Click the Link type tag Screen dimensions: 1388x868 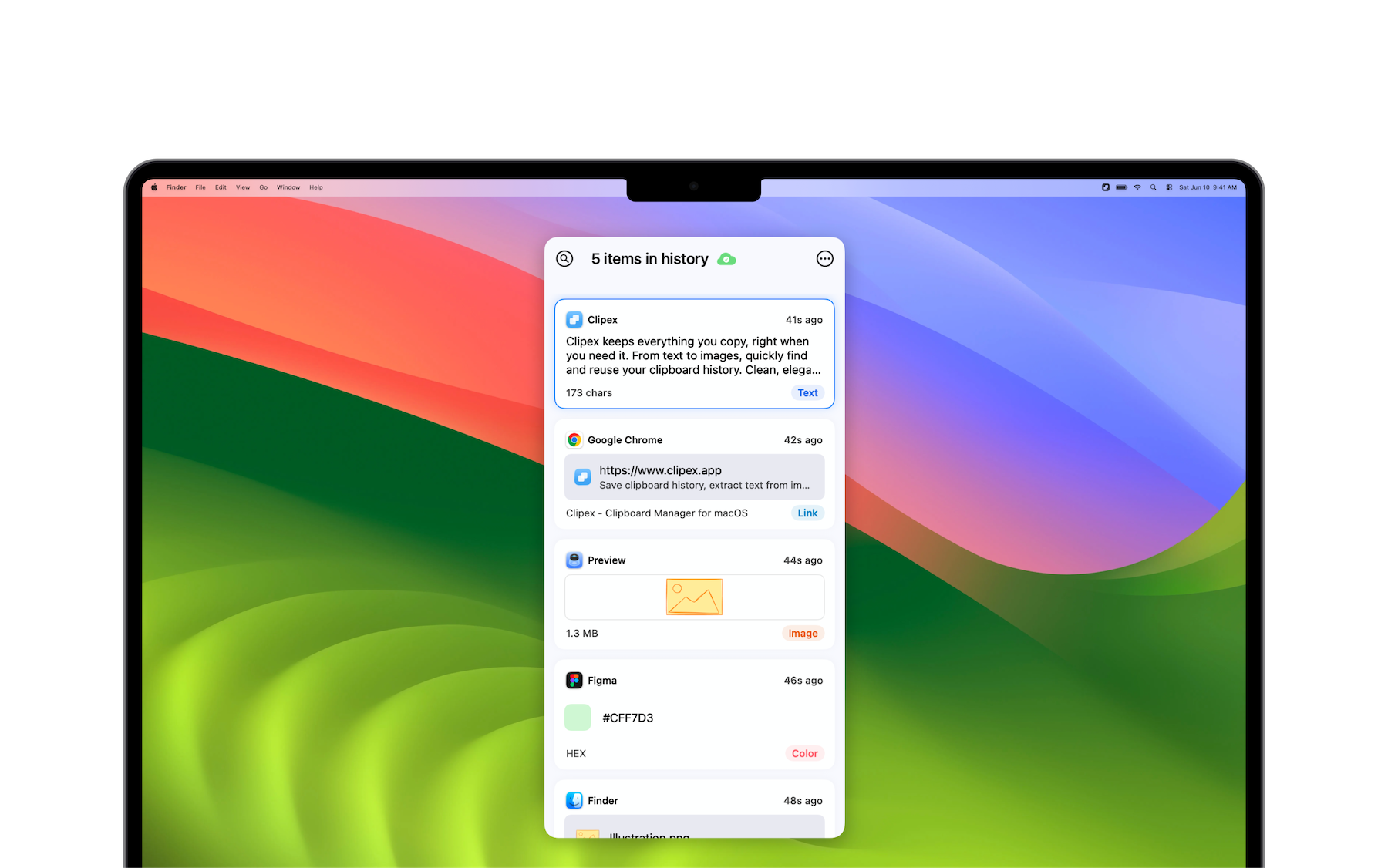tap(807, 513)
